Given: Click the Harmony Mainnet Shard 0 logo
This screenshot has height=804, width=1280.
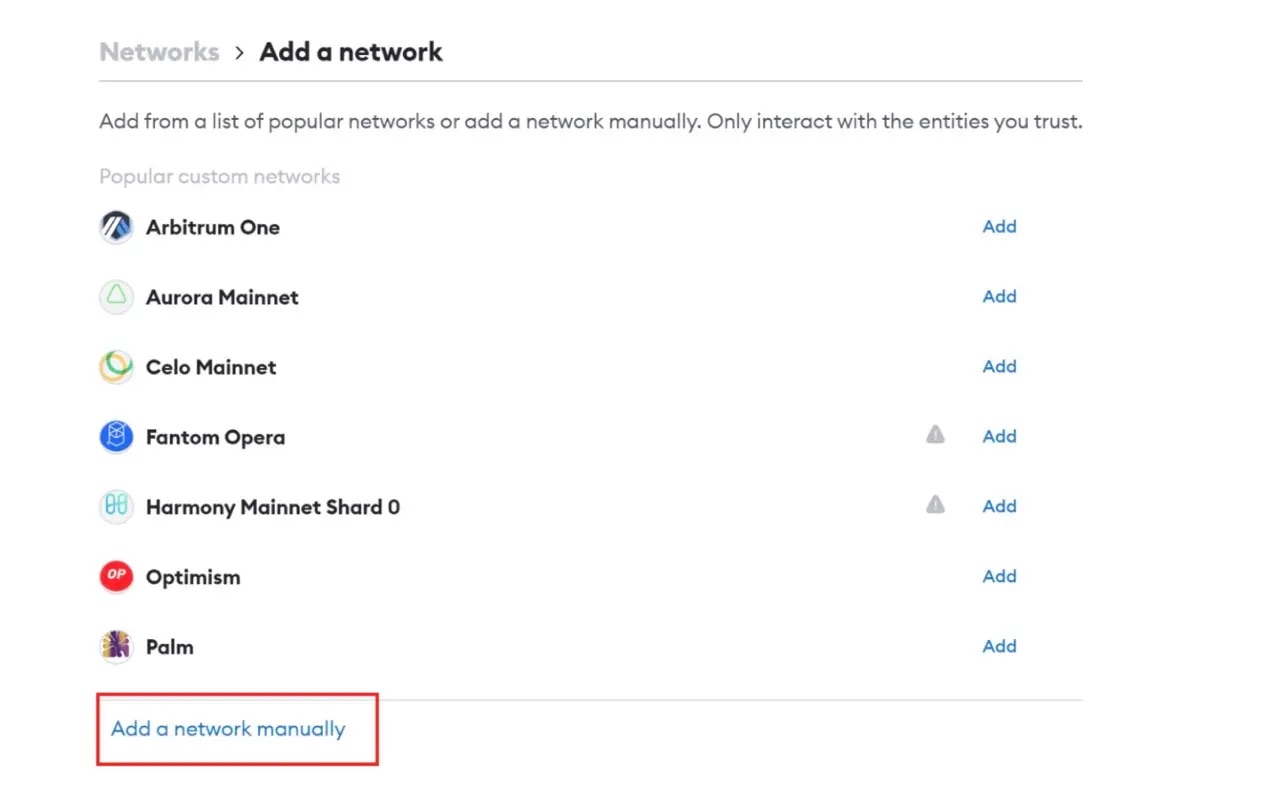Looking at the screenshot, I should click(116, 507).
